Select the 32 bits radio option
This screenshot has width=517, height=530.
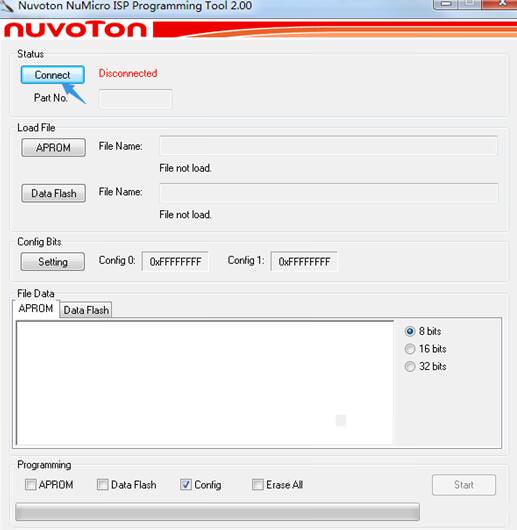click(410, 366)
